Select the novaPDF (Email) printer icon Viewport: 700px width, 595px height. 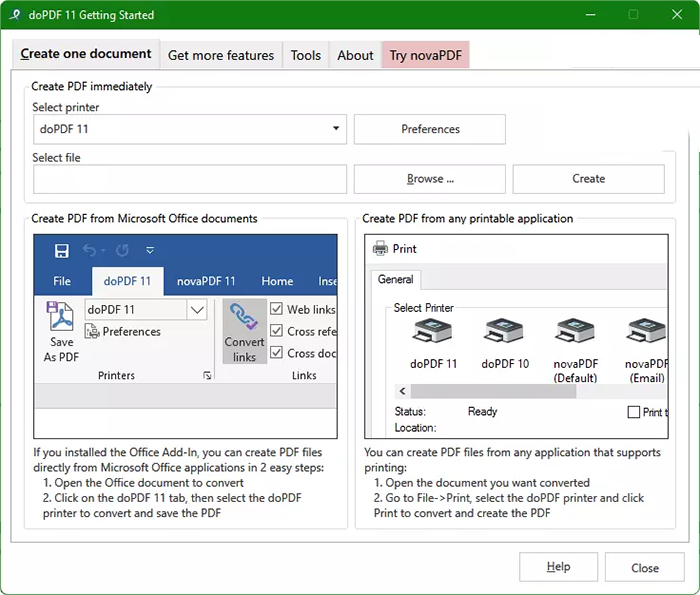(x=646, y=330)
